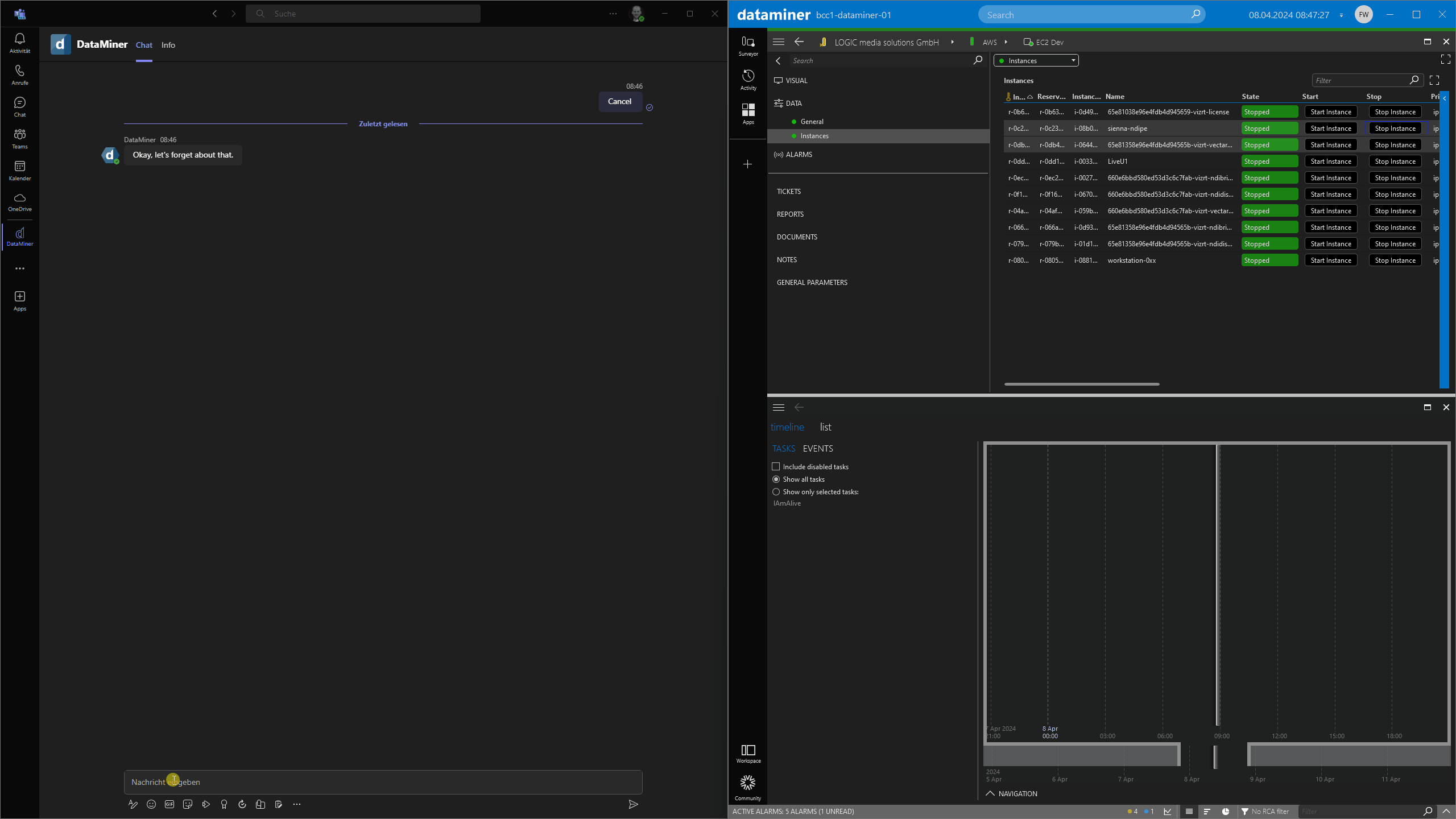Image resolution: width=1456 pixels, height=819 pixels.
Task: Open emoji picker in Teams compose bar
Action: (151, 804)
